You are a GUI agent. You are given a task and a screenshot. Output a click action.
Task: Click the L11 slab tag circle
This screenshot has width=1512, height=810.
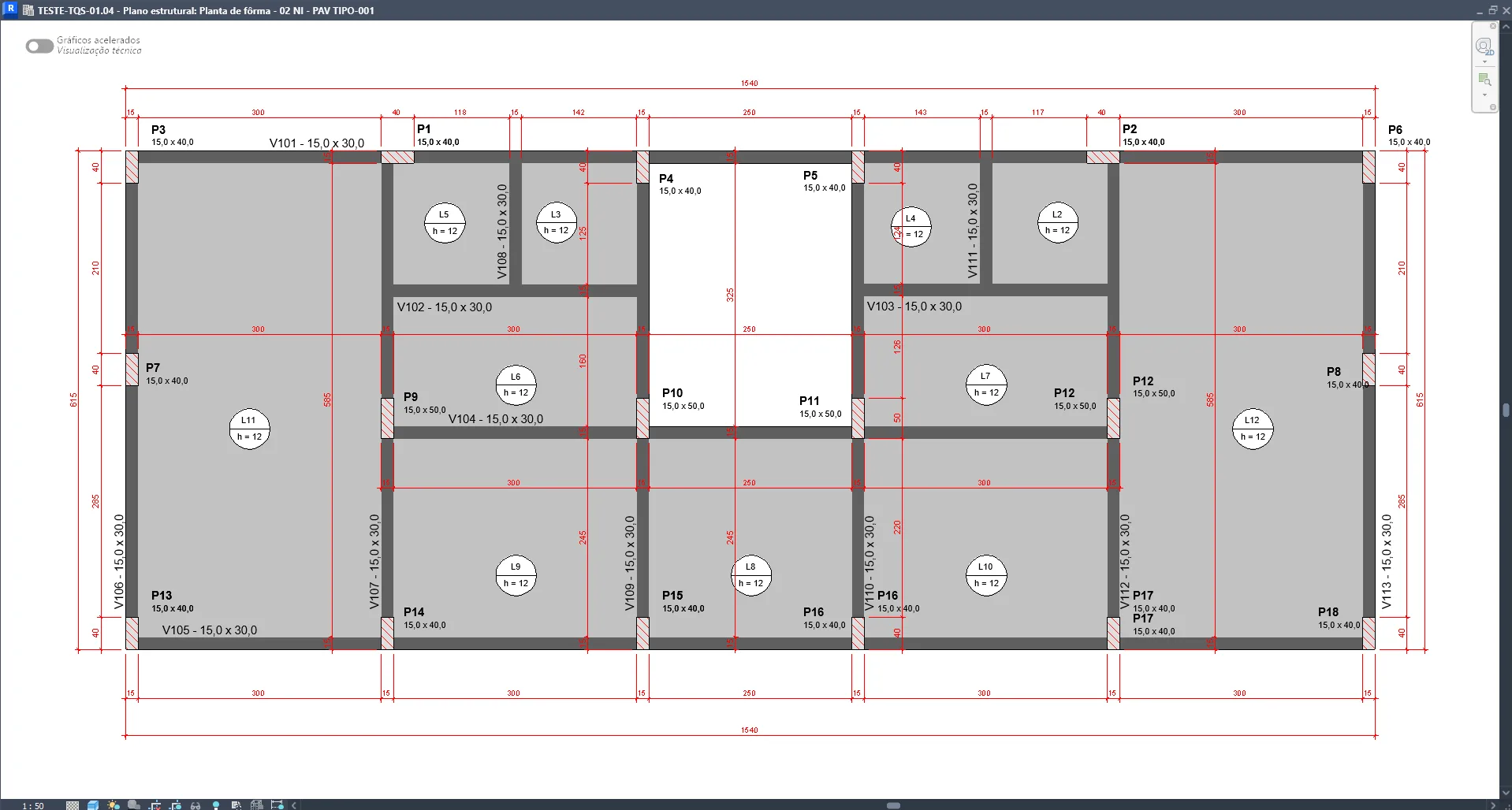click(x=249, y=429)
